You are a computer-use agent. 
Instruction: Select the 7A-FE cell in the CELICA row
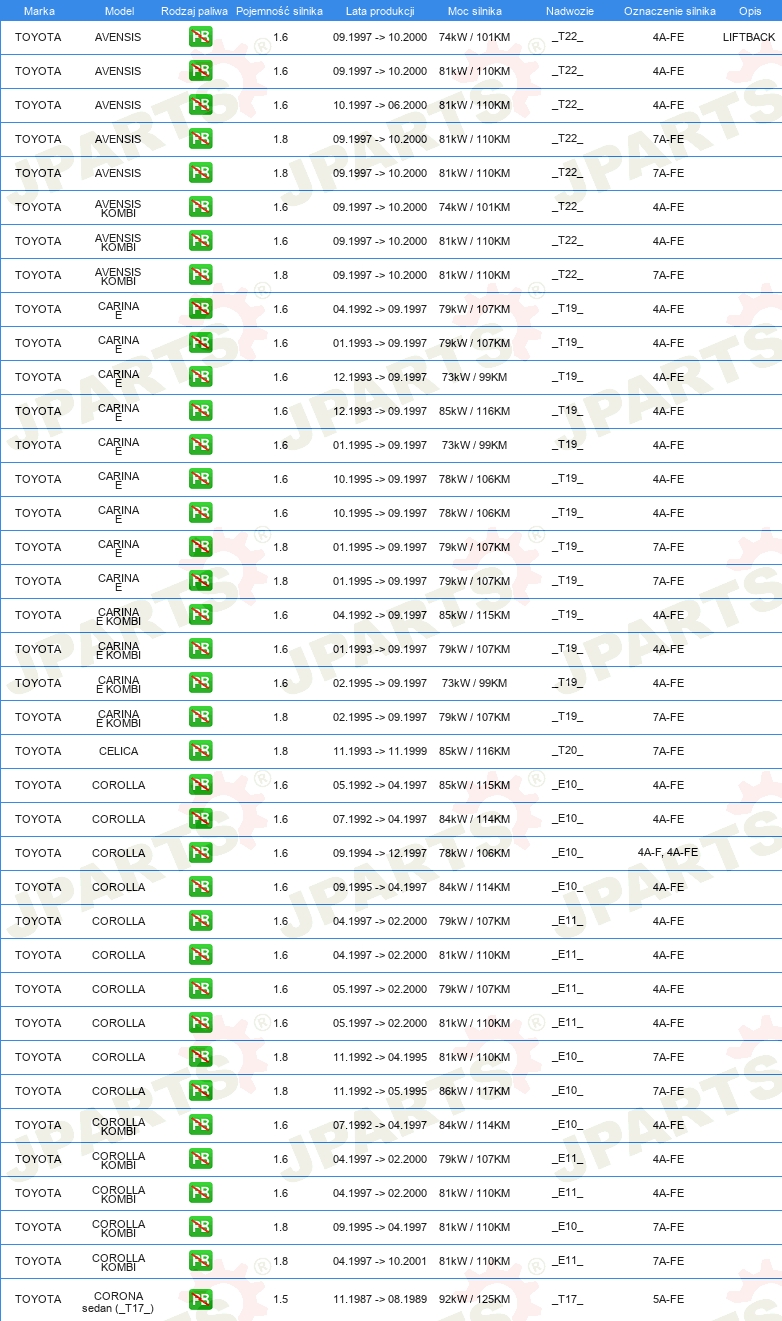(668, 751)
